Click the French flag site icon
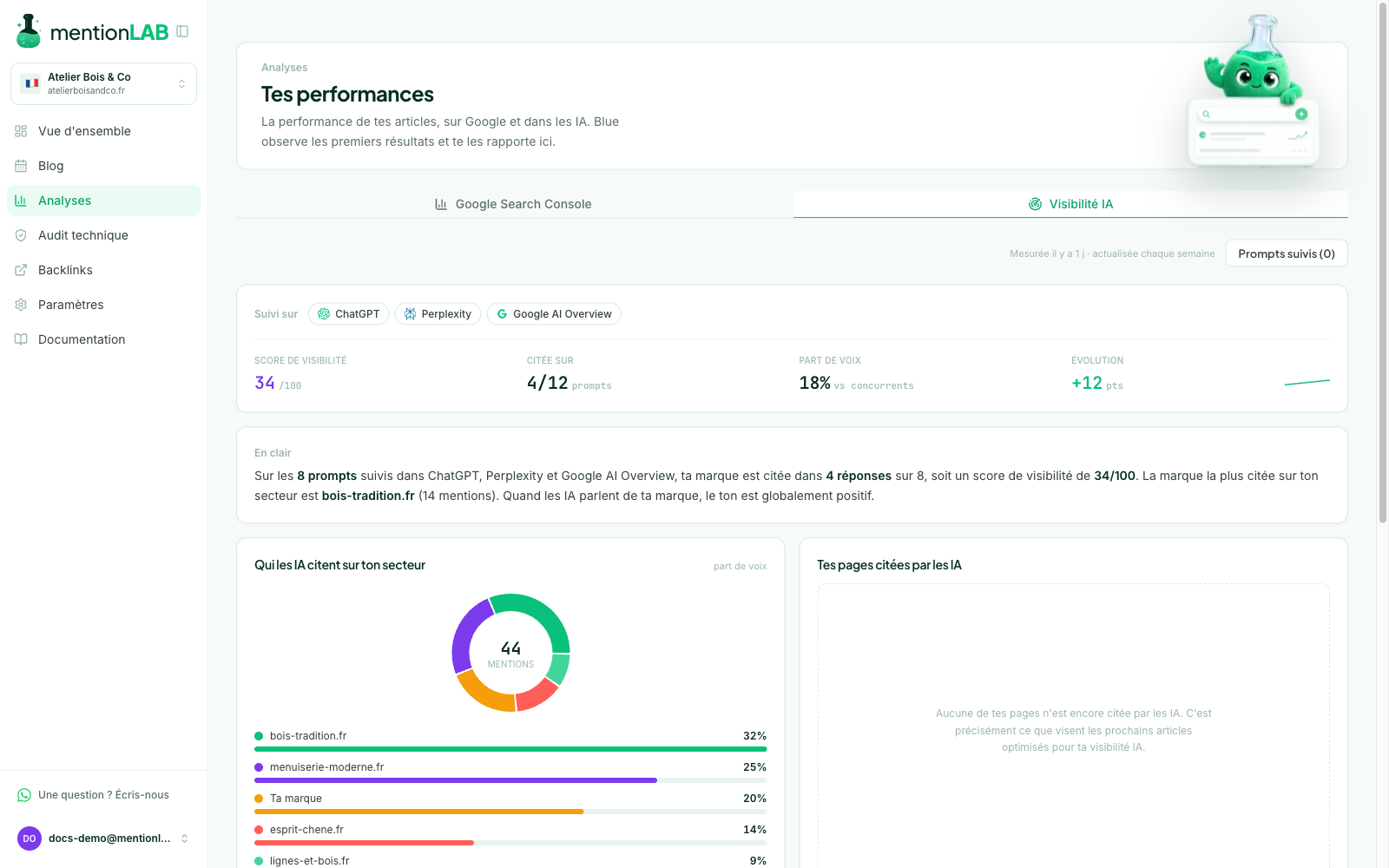 click(x=31, y=83)
